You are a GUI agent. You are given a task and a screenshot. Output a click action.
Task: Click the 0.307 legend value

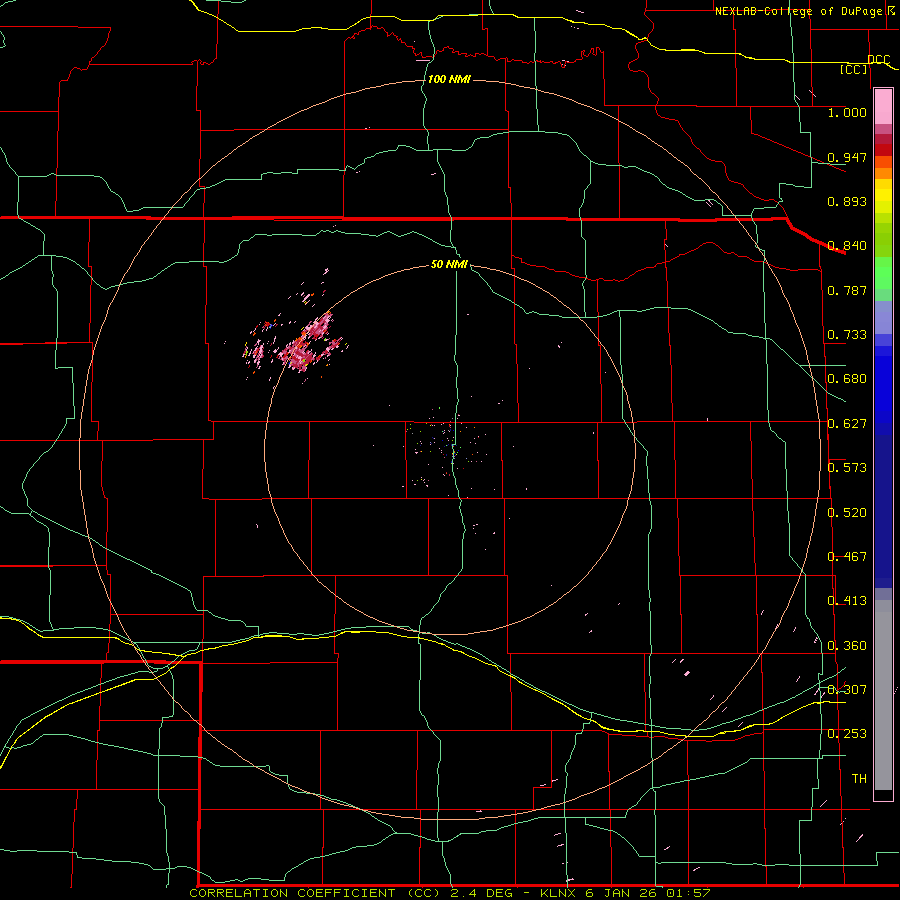[x=847, y=690]
